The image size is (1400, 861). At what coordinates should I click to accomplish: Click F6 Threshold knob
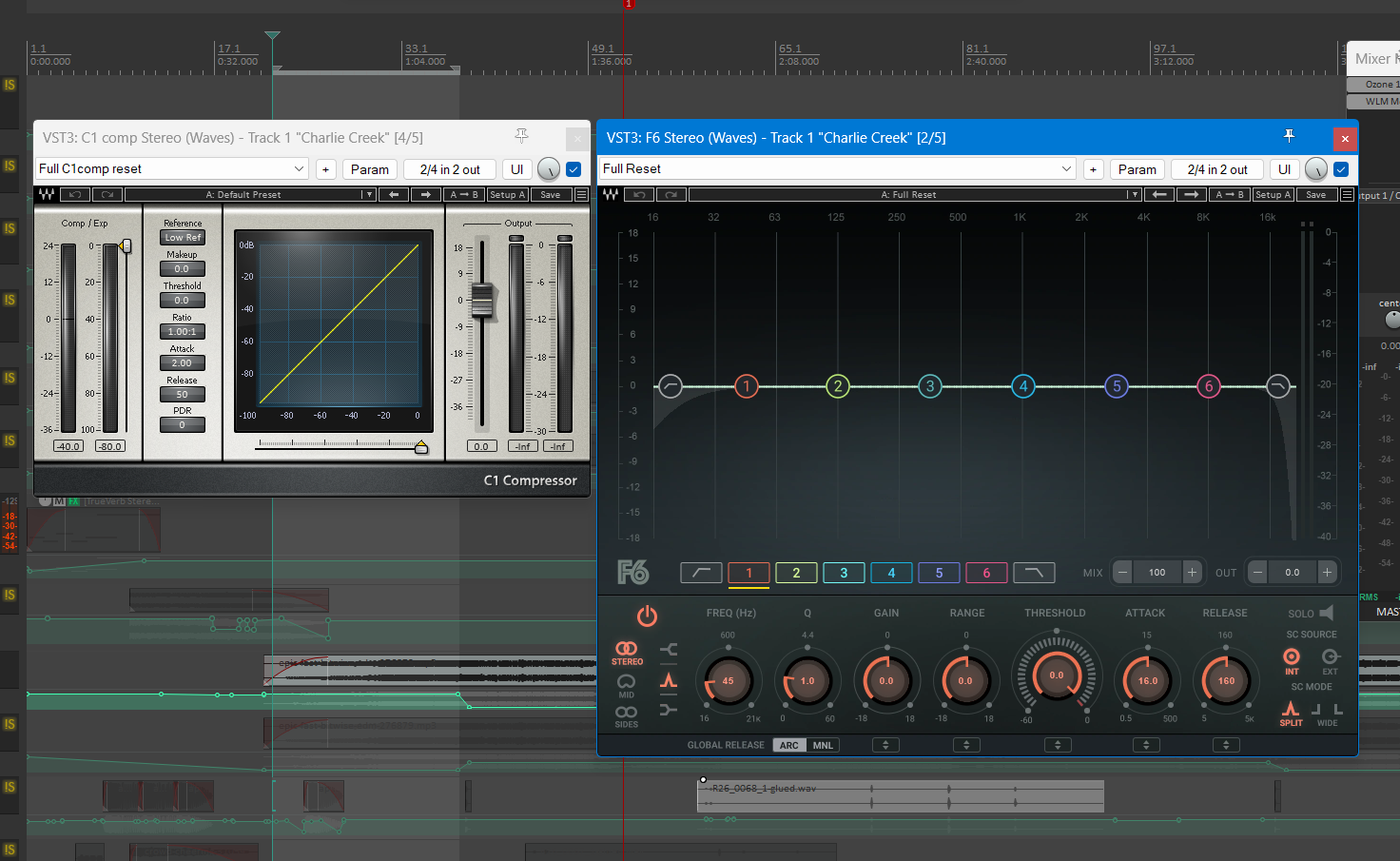(x=1057, y=675)
